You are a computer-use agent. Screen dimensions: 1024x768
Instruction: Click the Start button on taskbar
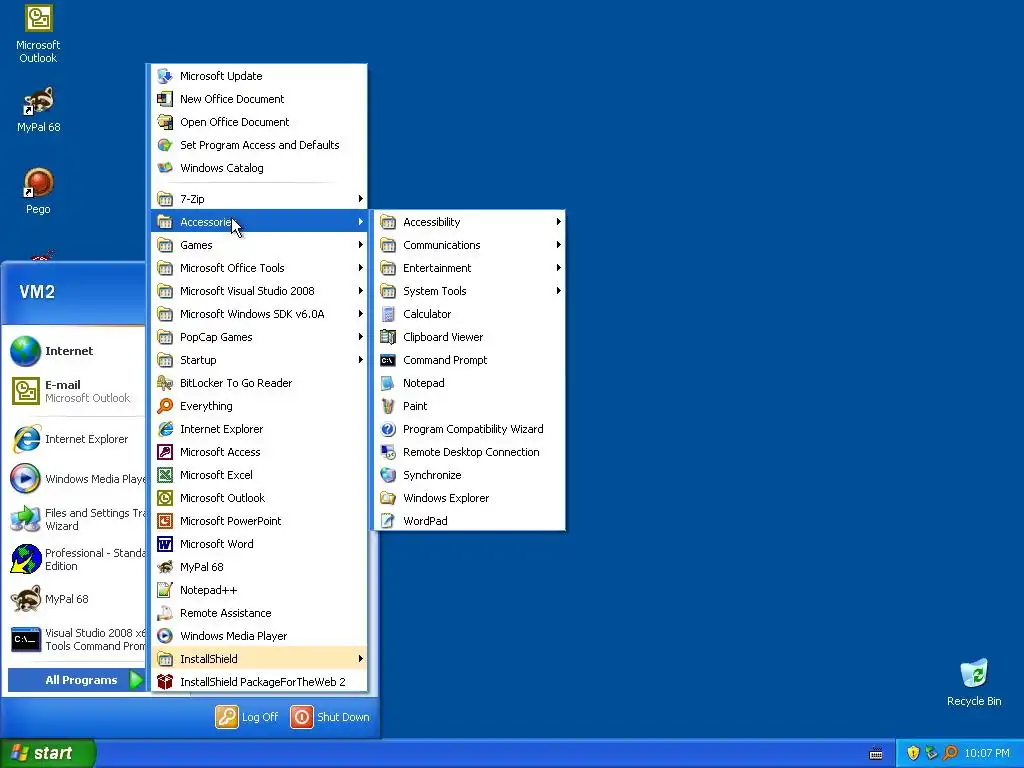click(x=48, y=753)
